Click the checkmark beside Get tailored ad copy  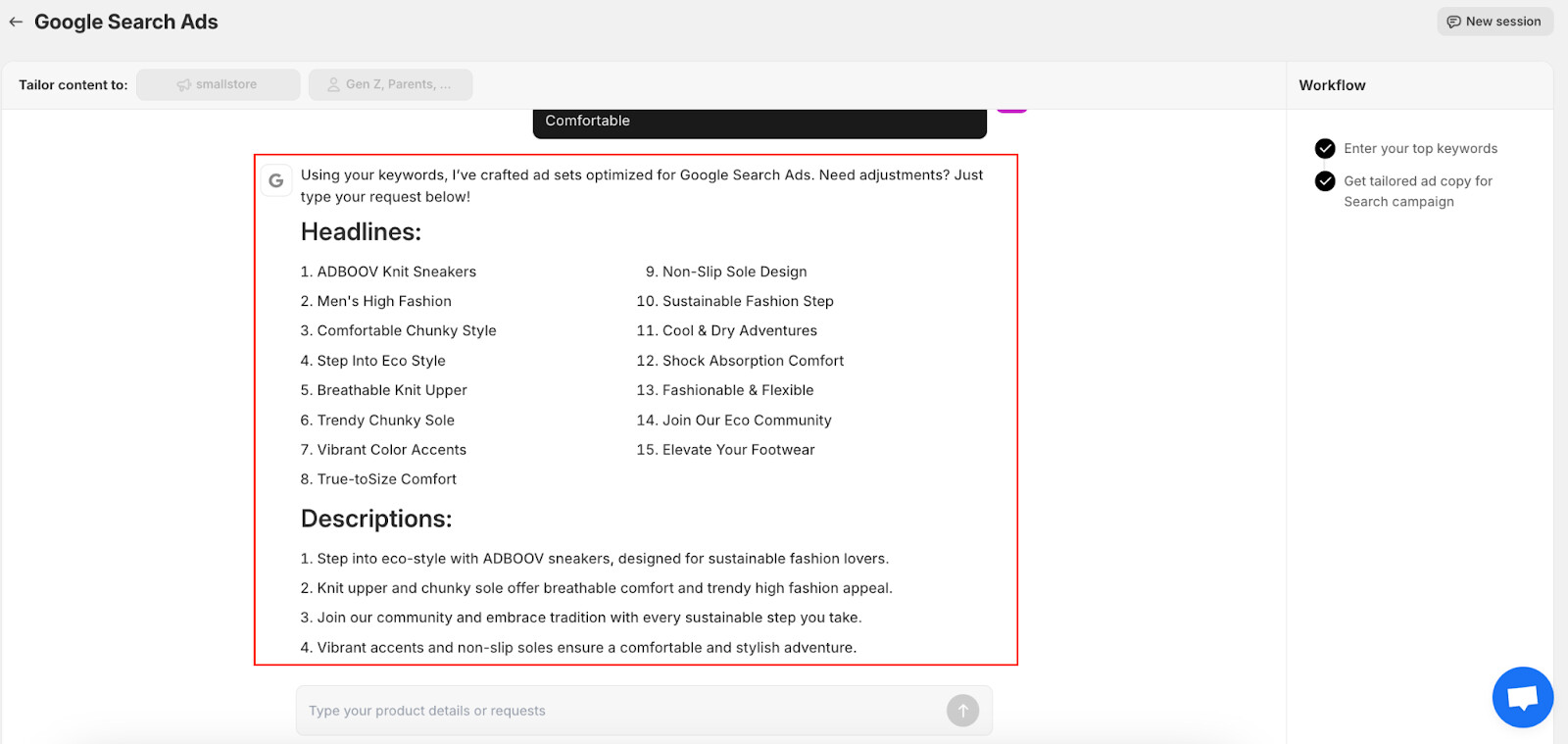tap(1325, 181)
